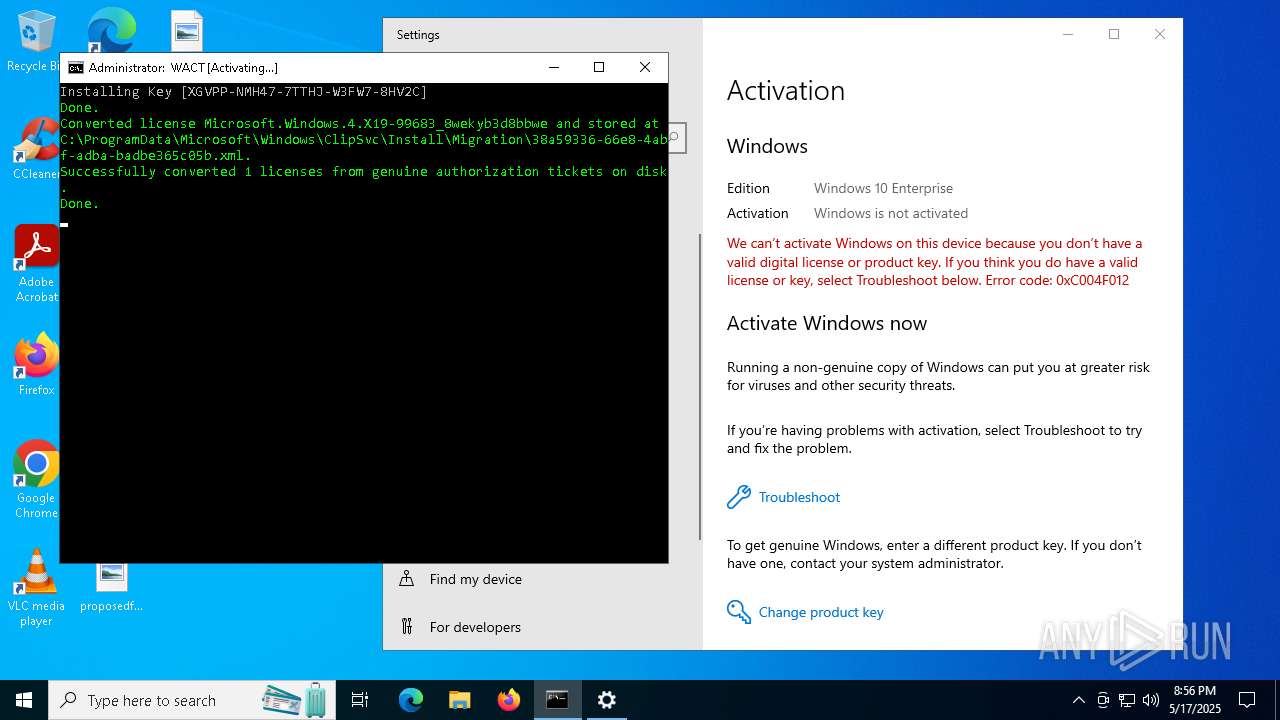Viewport: 1280px width, 720px height.
Task: Click the Activation page heading
Action: click(x=786, y=90)
